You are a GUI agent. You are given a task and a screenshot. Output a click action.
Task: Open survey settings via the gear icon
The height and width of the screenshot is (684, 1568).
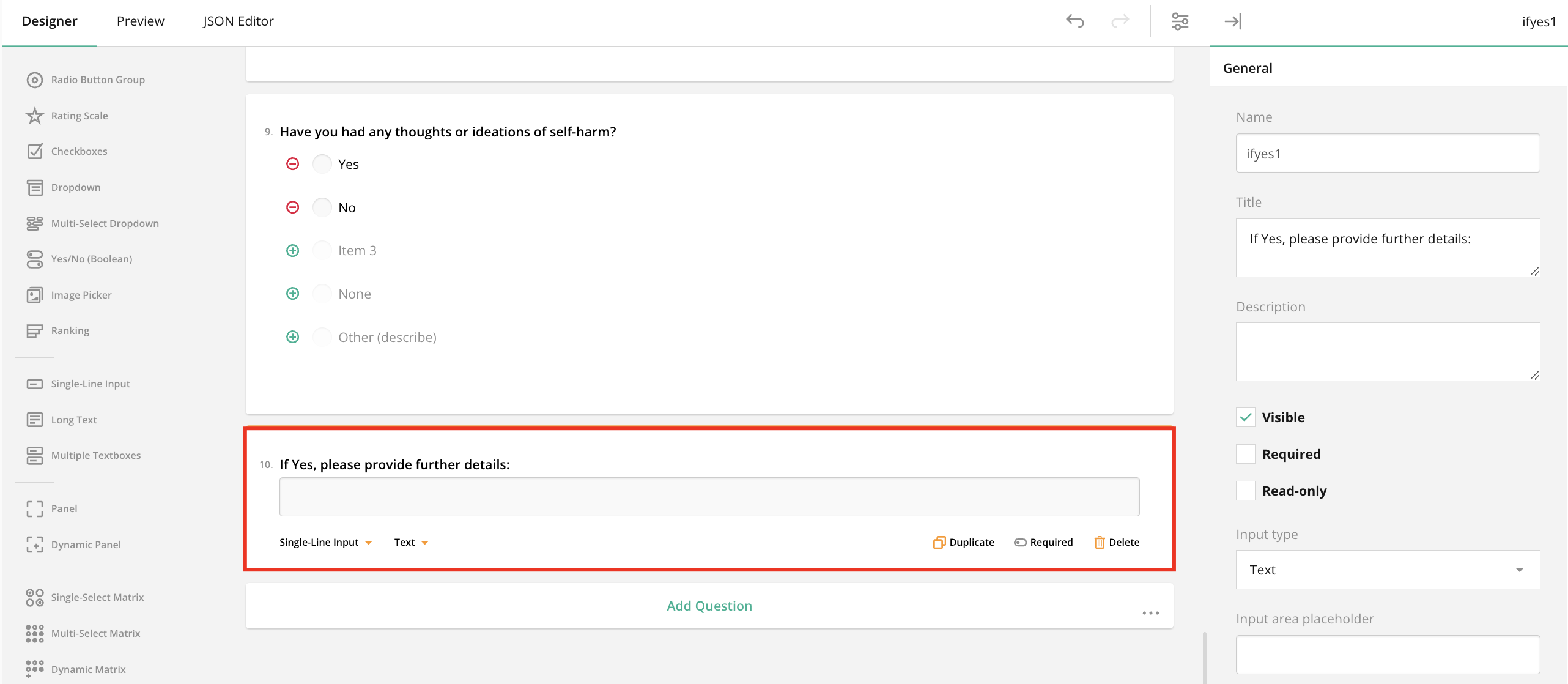coord(1180,20)
